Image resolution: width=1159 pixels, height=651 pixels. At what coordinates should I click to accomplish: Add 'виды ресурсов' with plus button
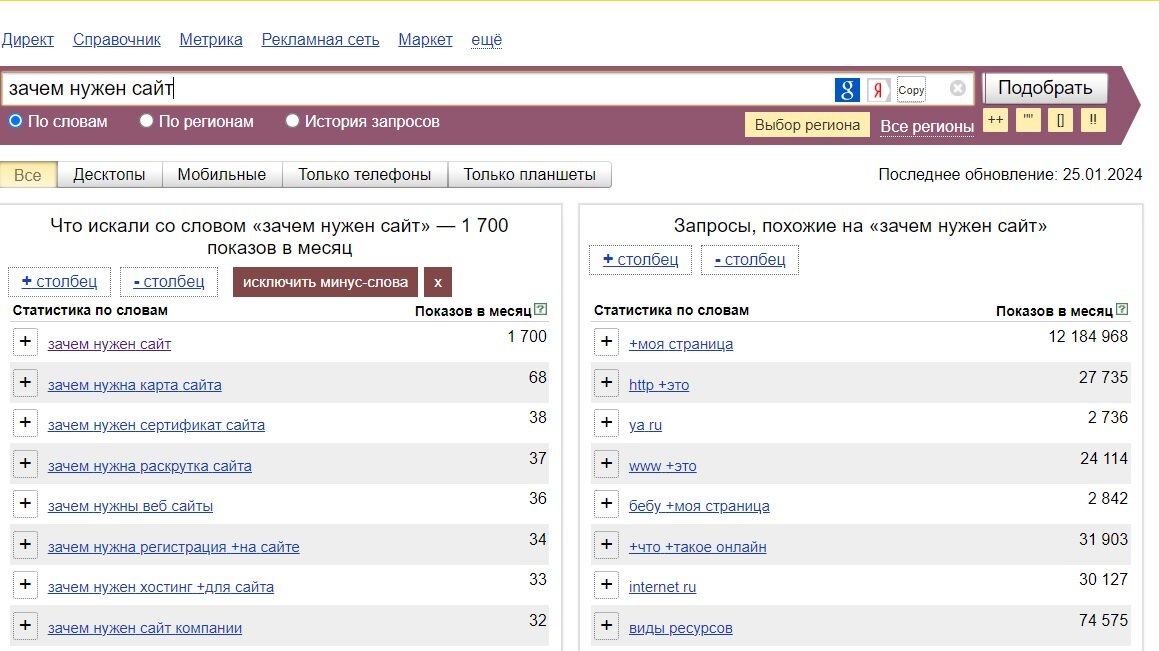click(x=607, y=625)
